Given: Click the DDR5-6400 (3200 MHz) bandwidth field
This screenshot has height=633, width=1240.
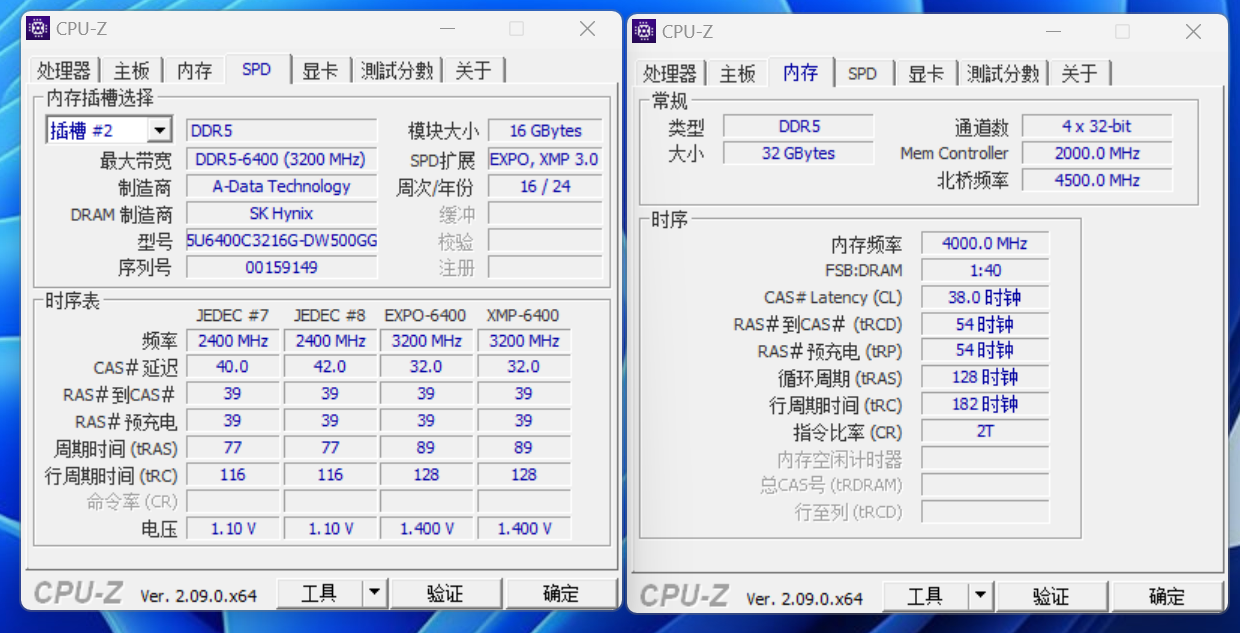Looking at the screenshot, I should point(281,159).
